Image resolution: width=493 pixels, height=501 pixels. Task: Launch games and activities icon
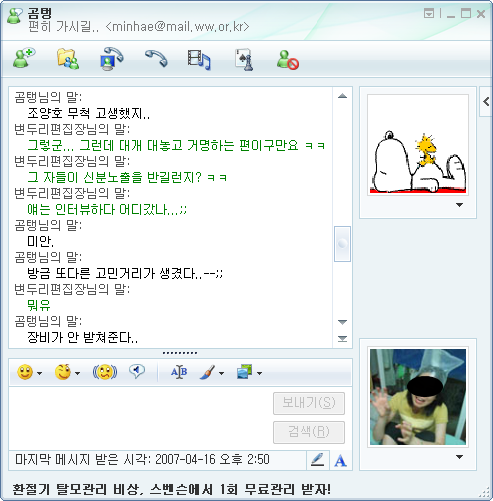[x=244, y=59]
